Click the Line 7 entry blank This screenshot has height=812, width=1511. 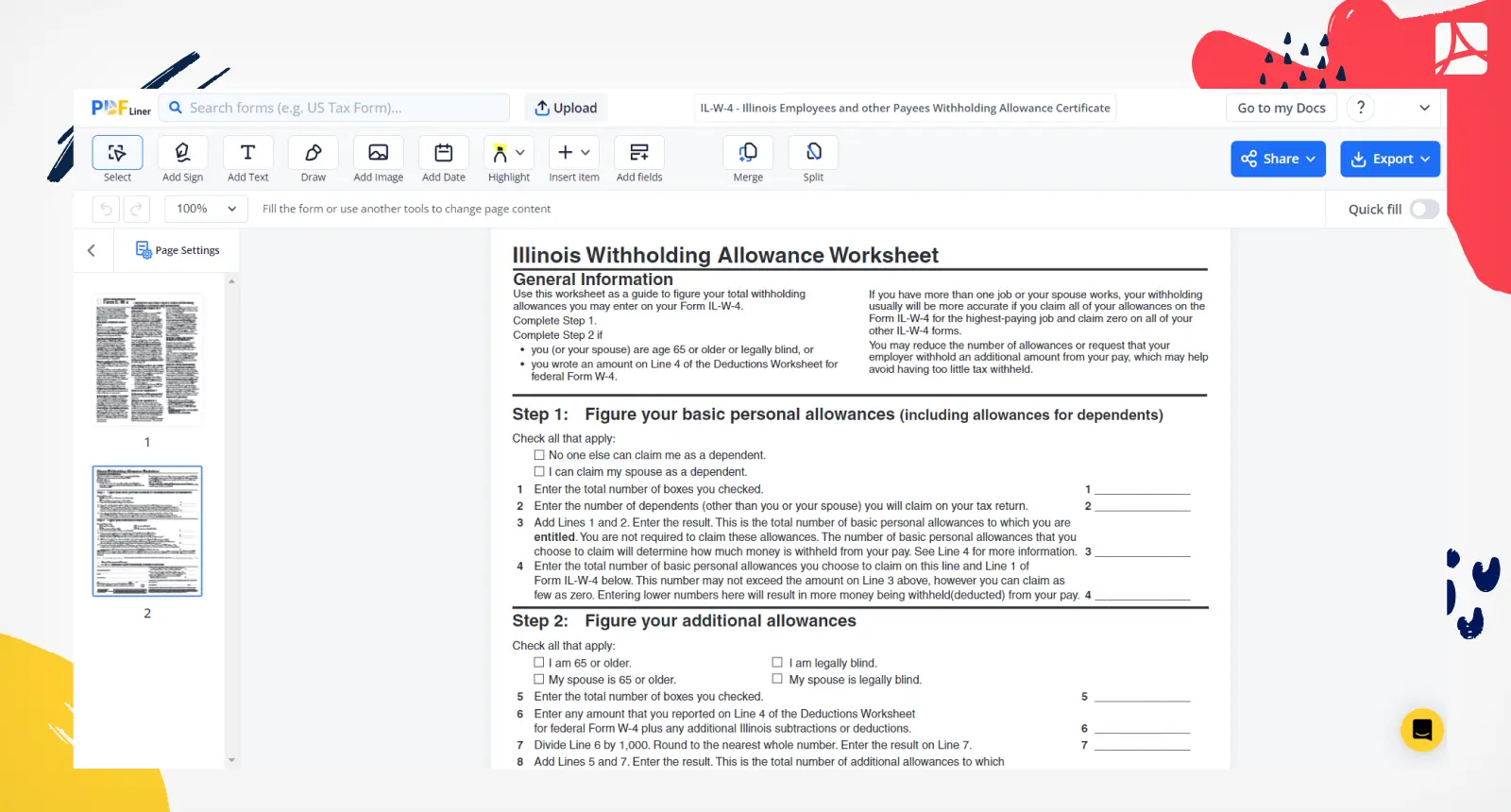1143,745
